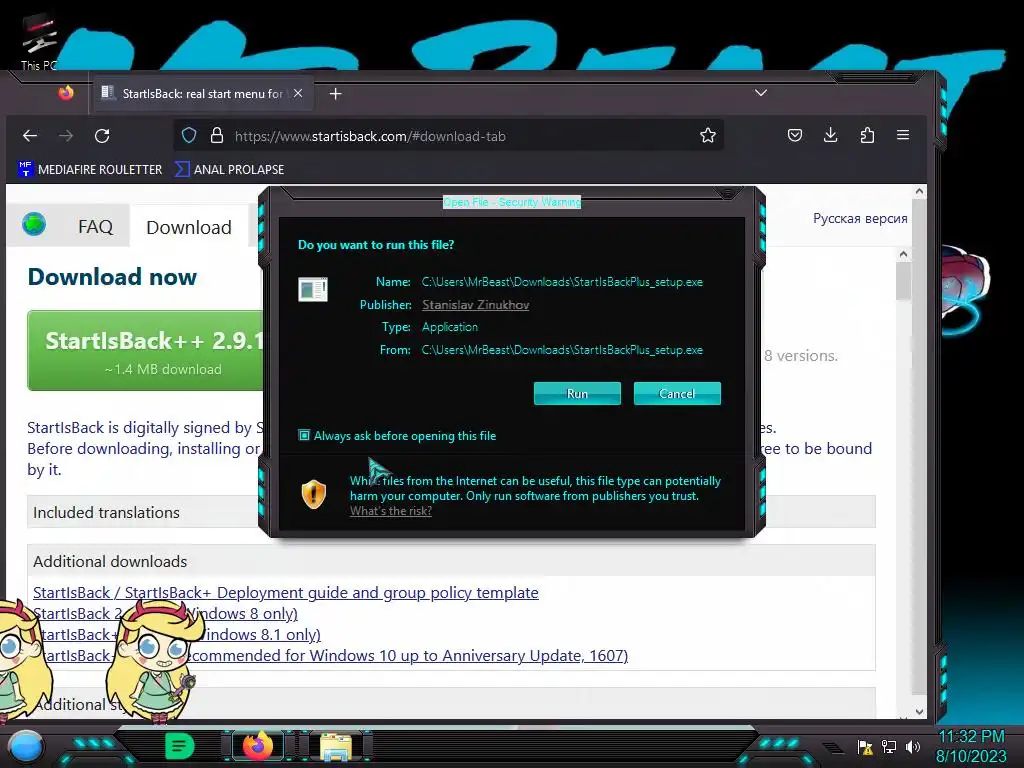Screen dimensions: 1024x768
Task: Open network tray icon
Action: pyautogui.click(x=889, y=746)
